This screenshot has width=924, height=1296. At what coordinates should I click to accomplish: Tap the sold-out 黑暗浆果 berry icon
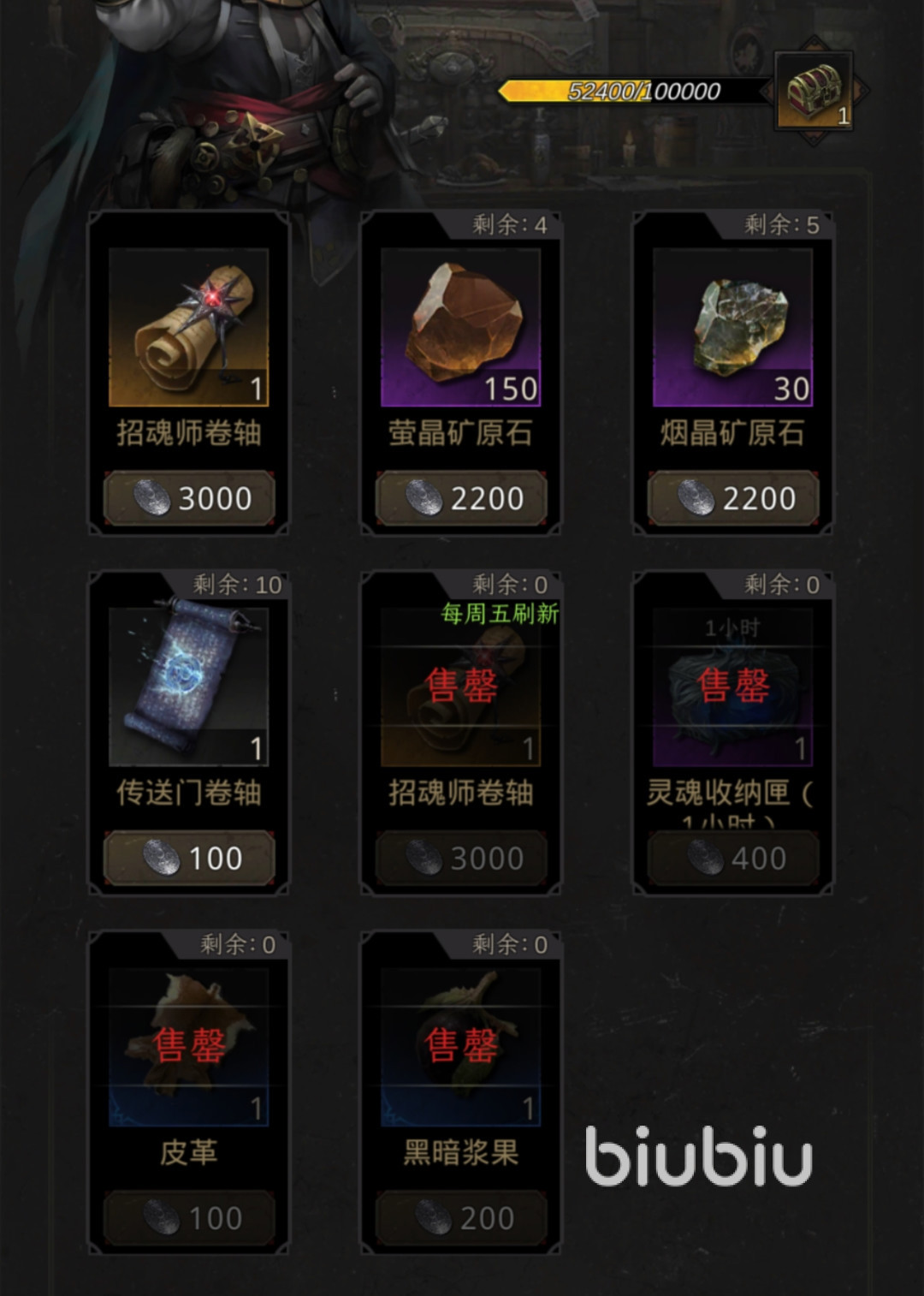[x=460, y=1046]
